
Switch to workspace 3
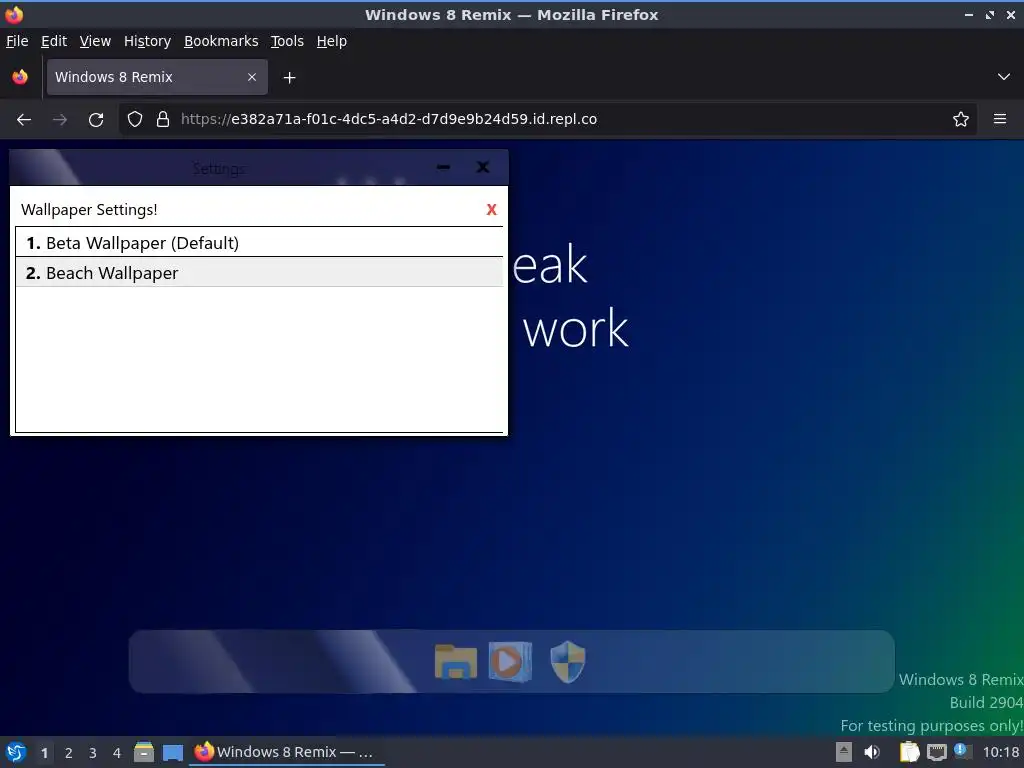[93, 753]
